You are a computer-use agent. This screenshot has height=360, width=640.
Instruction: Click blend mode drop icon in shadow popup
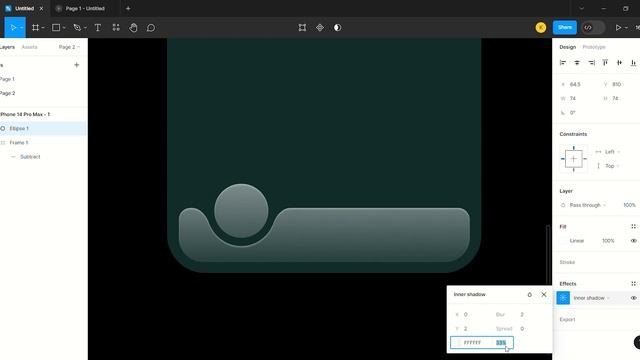coord(529,294)
